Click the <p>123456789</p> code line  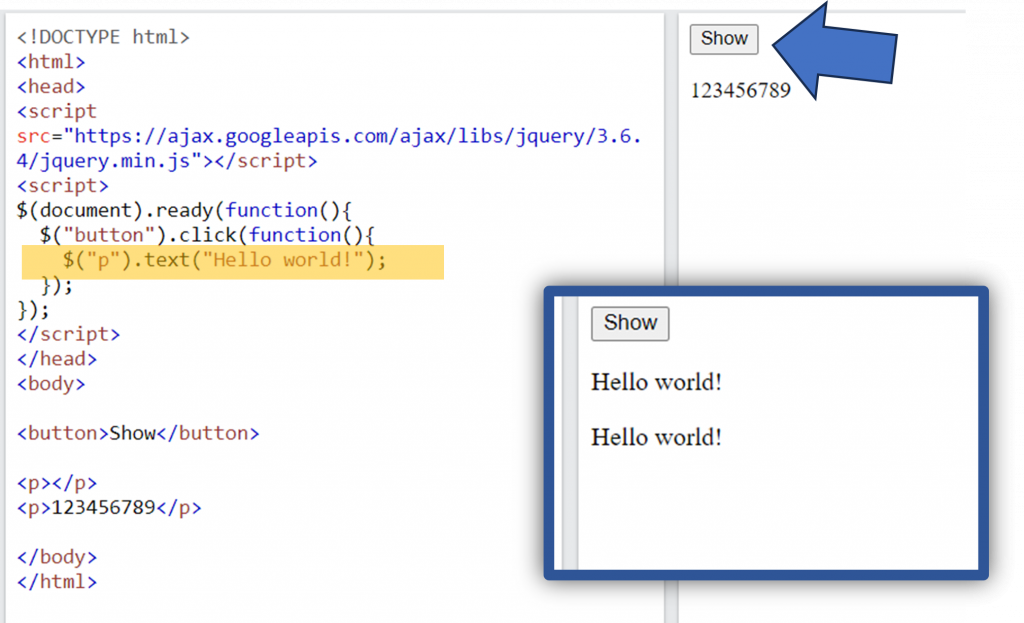109,508
